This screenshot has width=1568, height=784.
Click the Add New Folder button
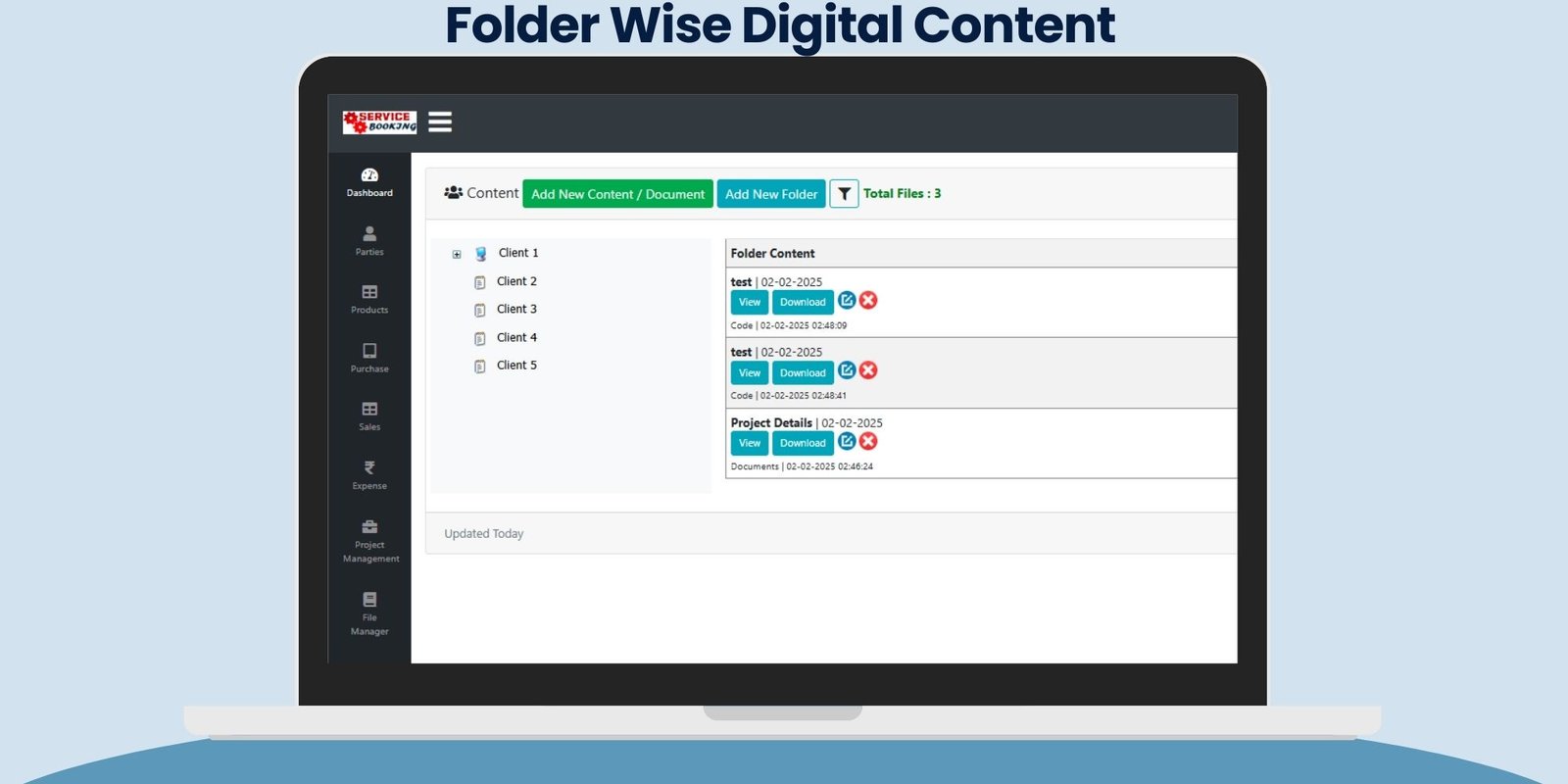(x=771, y=194)
